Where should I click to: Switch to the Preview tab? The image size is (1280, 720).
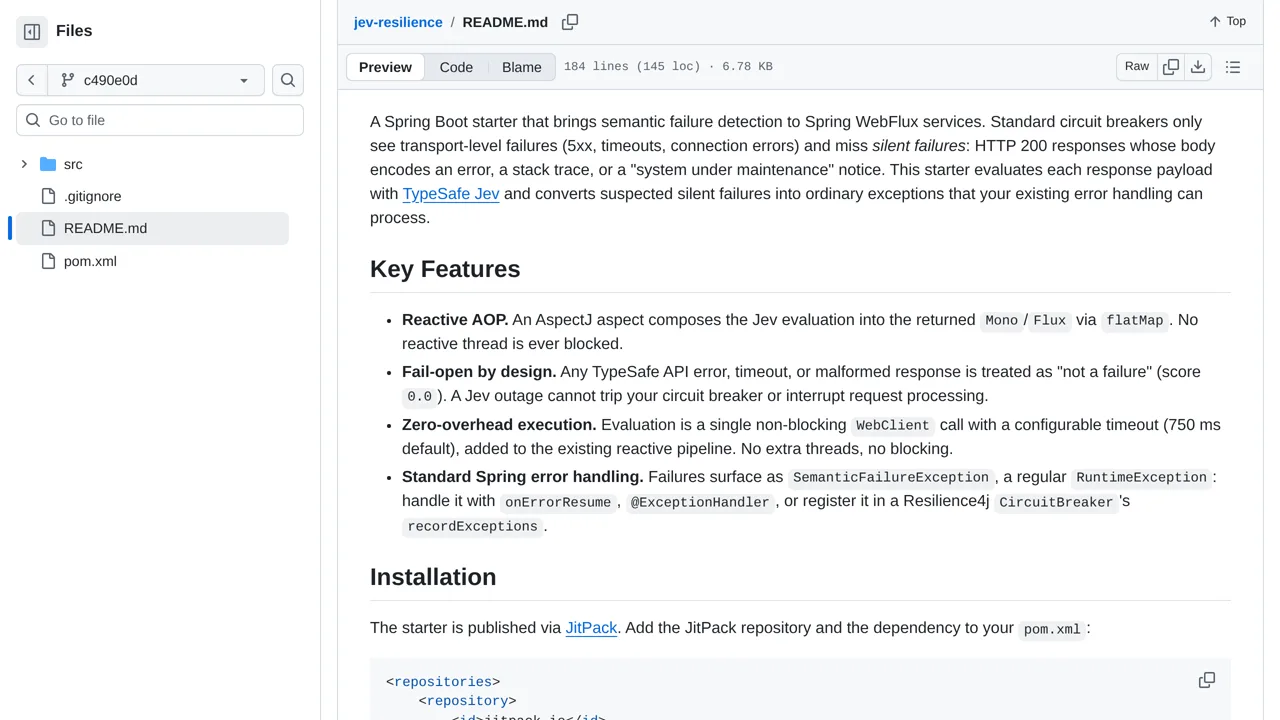(385, 67)
